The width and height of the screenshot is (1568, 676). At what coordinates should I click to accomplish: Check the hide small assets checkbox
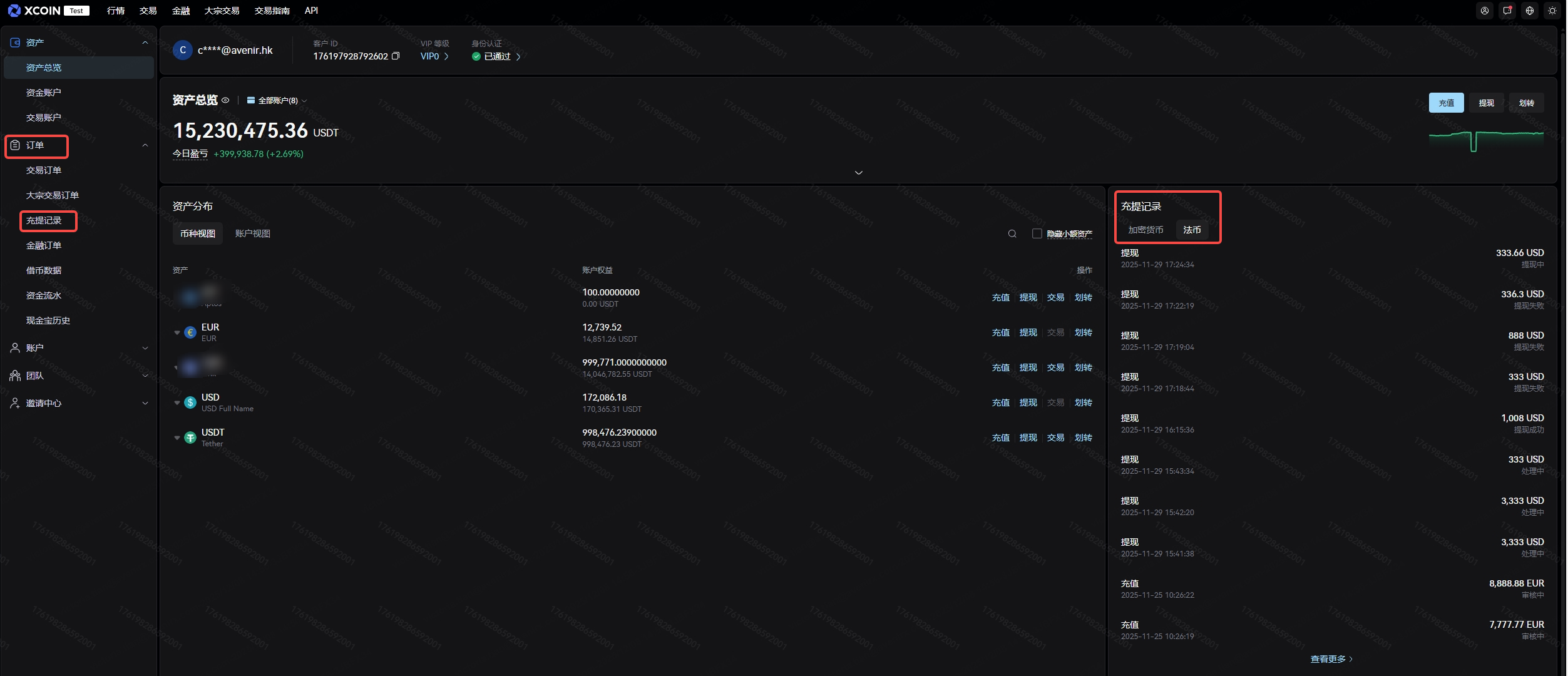(x=1037, y=233)
